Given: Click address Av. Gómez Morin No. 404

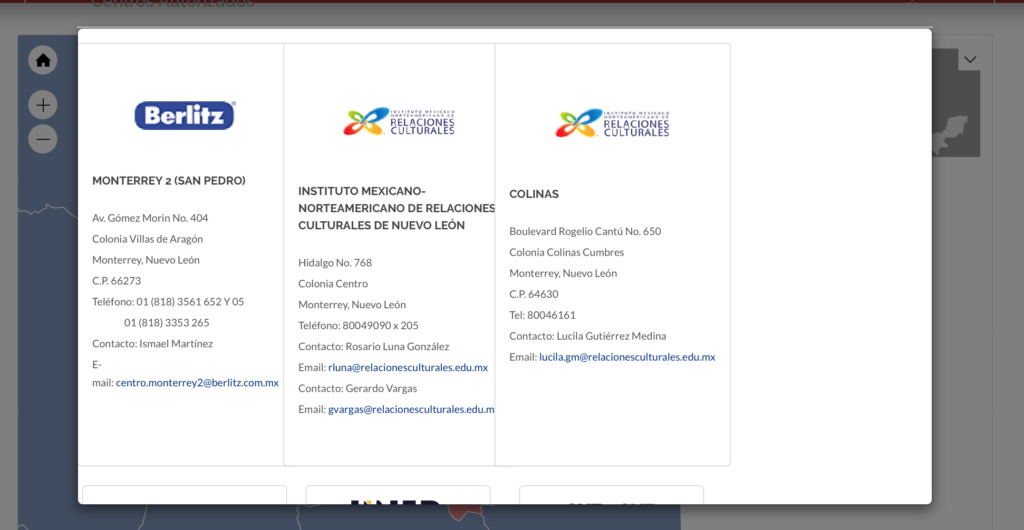Looking at the screenshot, I should (150, 218).
